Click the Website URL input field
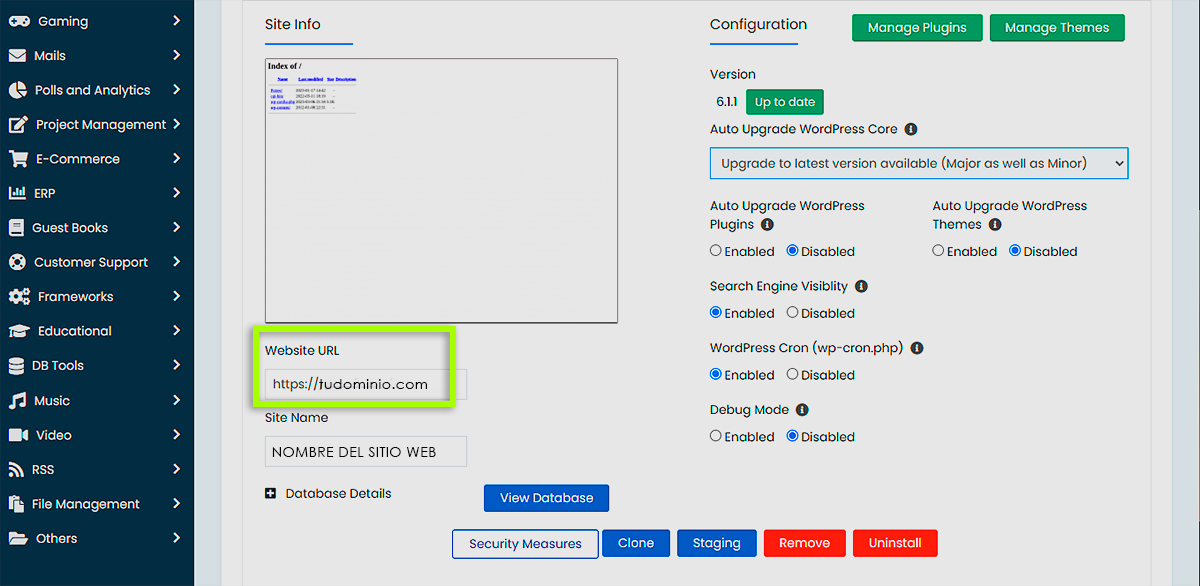Screen dimensions: 1200x586 point(365,384)
